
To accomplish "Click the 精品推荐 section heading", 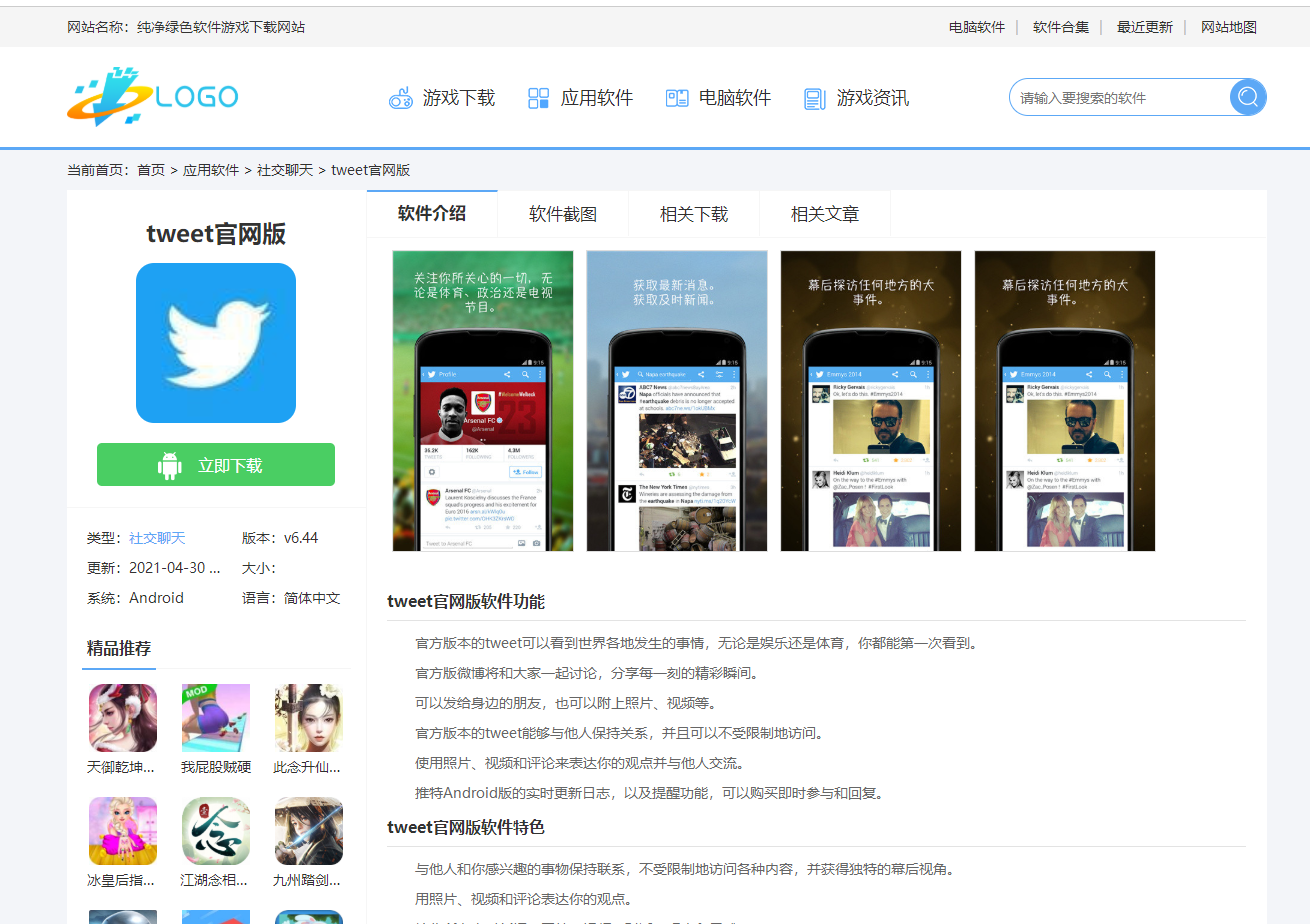I will pyautogui.click(x=119, y=648).
